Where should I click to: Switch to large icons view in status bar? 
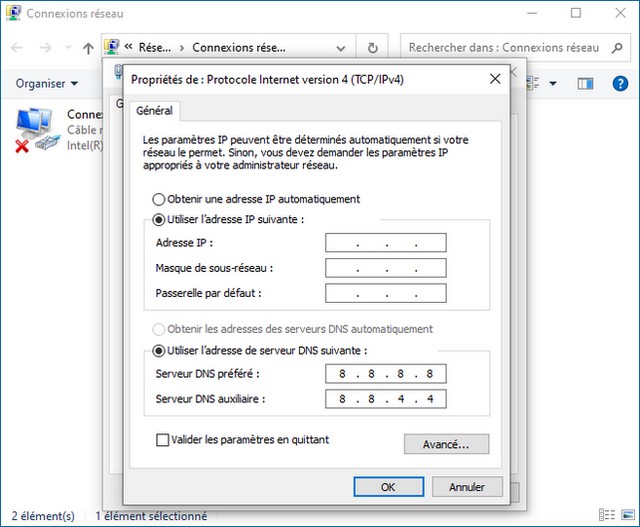coord(628,515)
